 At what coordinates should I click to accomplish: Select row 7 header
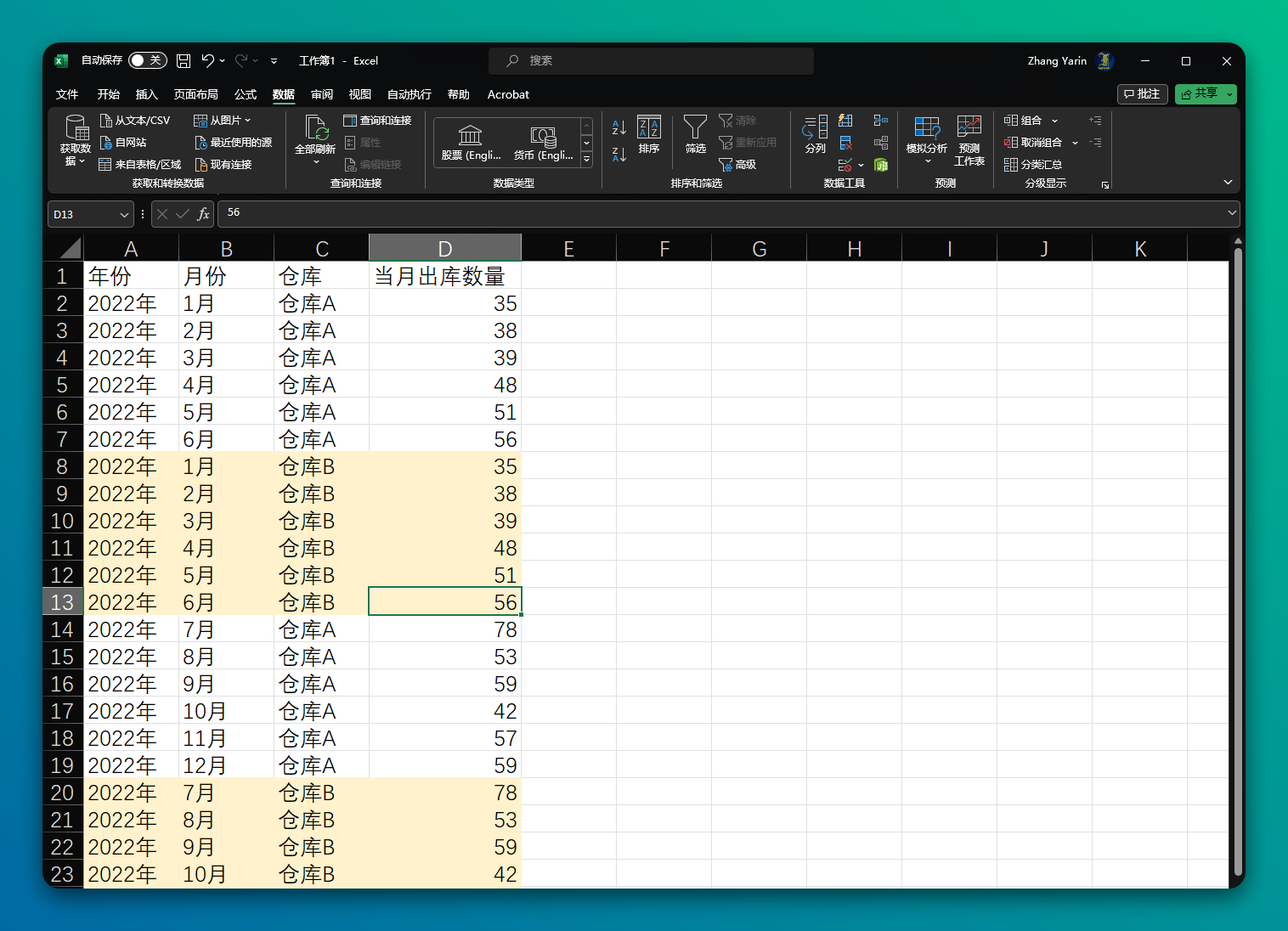click(63, 439)
